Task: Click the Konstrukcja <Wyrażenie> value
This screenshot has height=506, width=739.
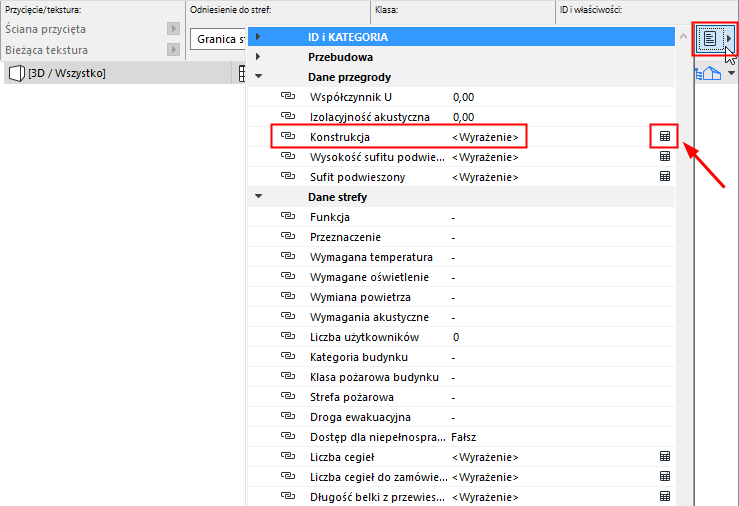Action: (x=485, y=137)
